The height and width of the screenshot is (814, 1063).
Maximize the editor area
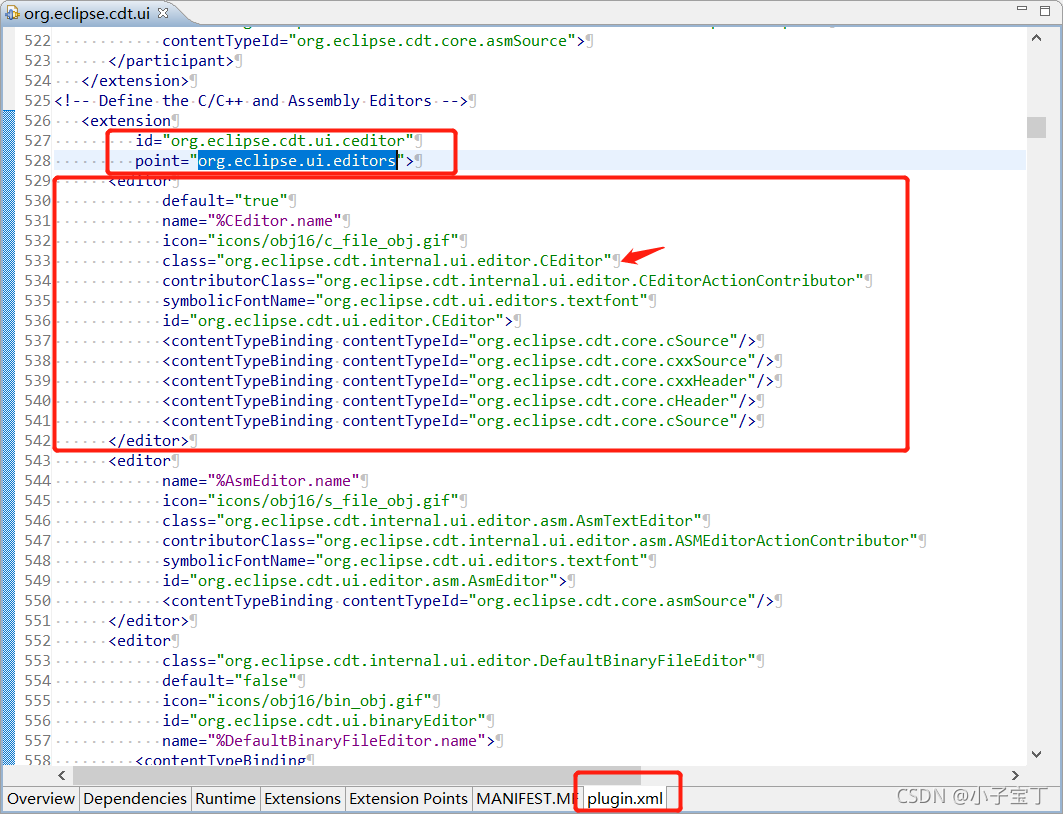tap(1045, 9)
